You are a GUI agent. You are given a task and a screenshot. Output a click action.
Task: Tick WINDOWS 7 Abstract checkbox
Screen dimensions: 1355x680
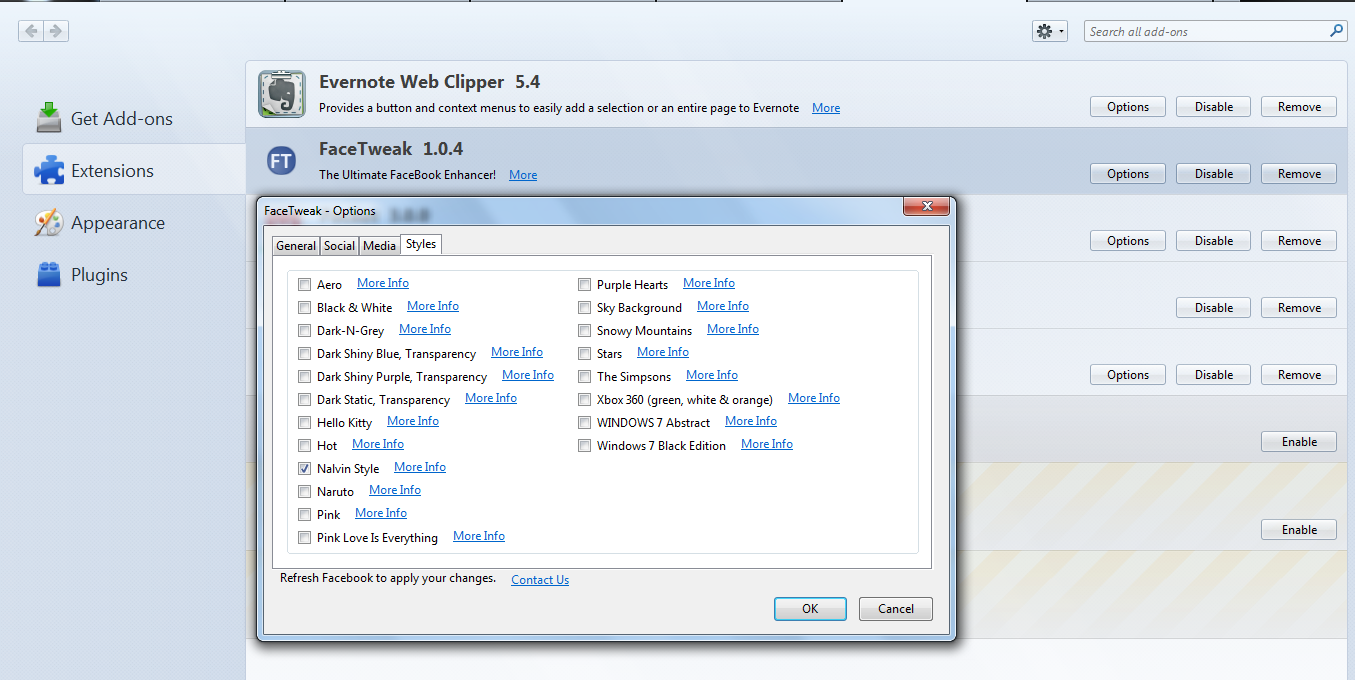click(584, 423)
